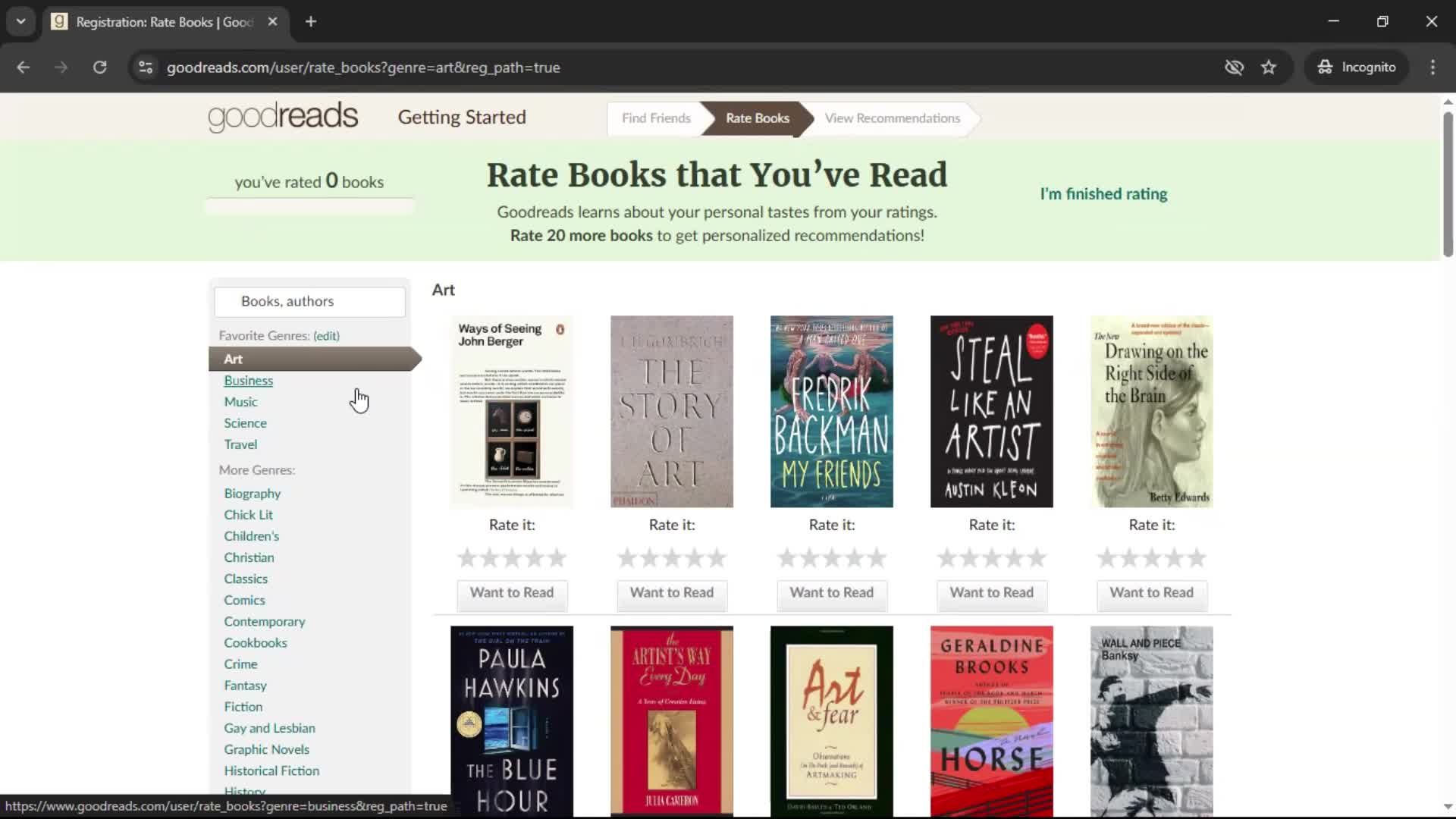Rate Steal Like an Artist five stars
Screen dimensions: 1456x819
(1037, 559)
